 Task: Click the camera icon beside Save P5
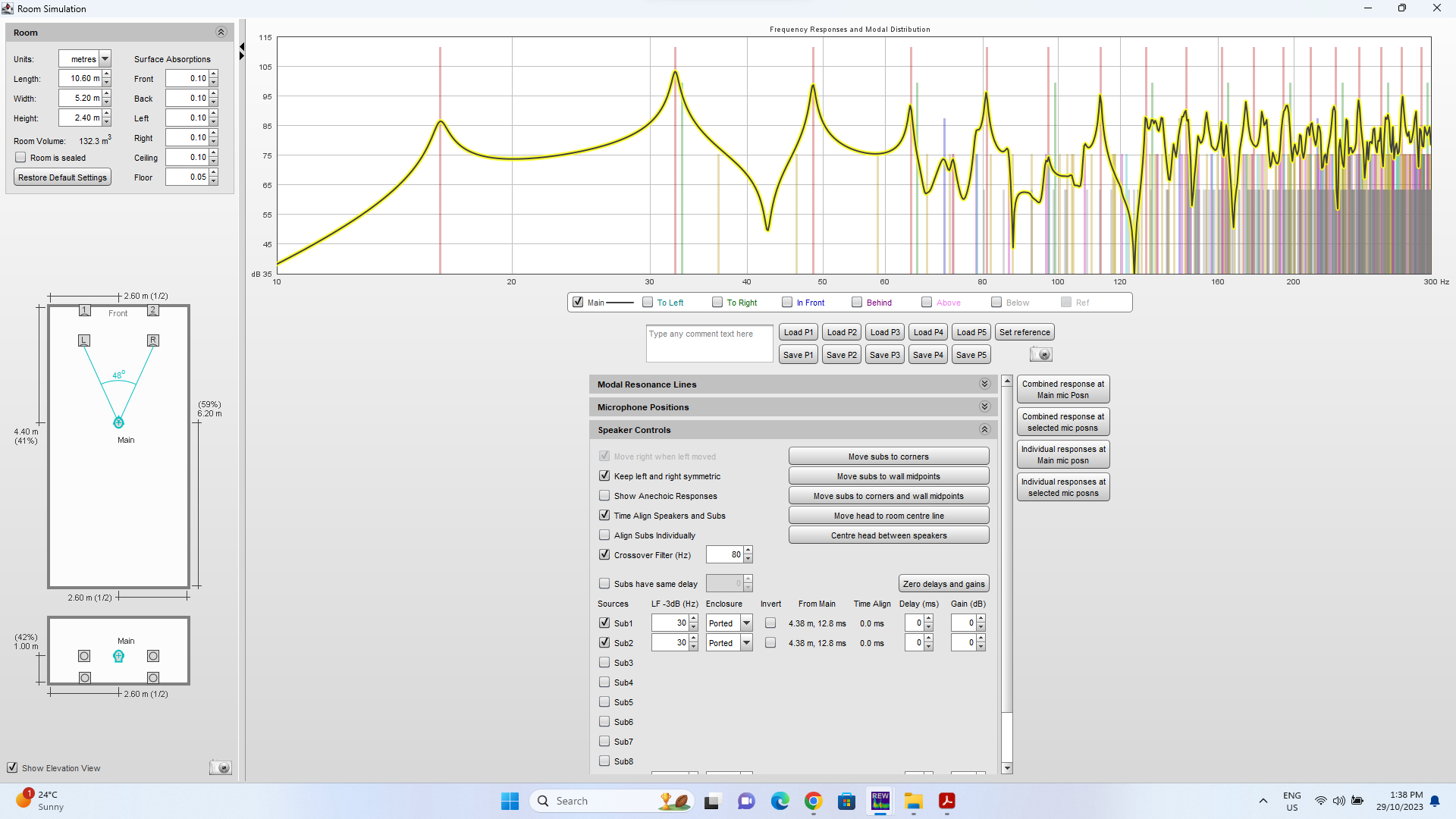point(1040,355)
